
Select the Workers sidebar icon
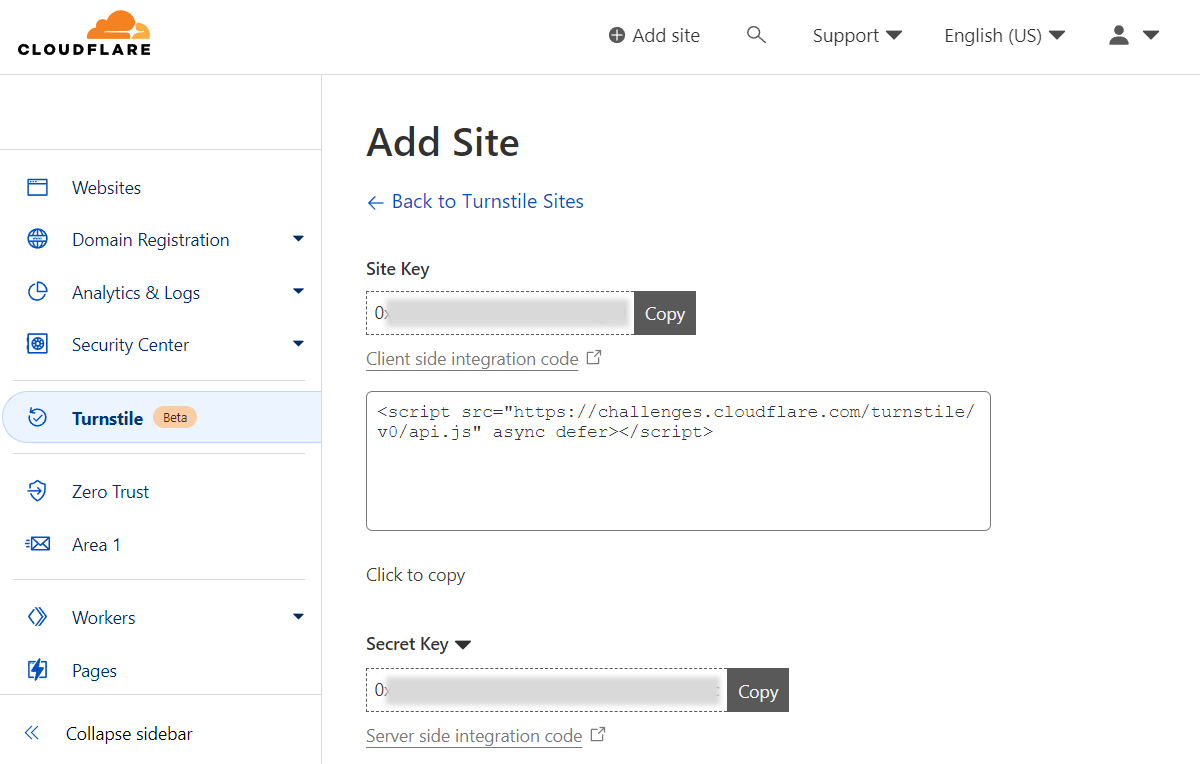(x=36, y=617)
